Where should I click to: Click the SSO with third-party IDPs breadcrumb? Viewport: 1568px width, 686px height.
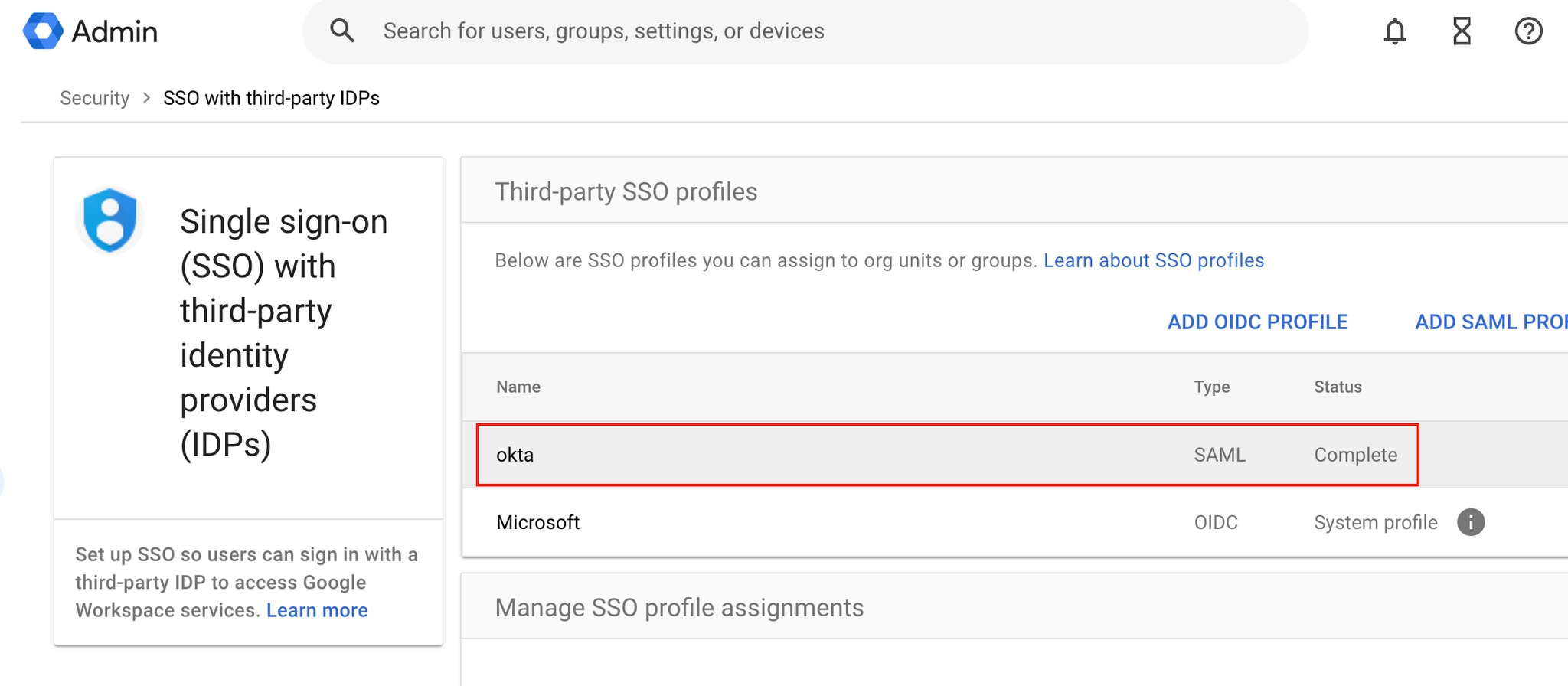(271, 98)
